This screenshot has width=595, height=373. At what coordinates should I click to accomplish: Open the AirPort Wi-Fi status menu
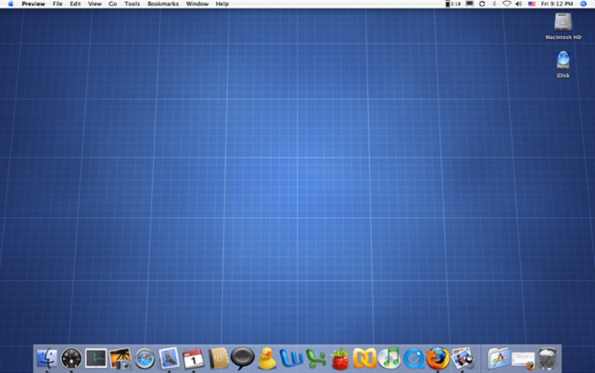[507, 4]
